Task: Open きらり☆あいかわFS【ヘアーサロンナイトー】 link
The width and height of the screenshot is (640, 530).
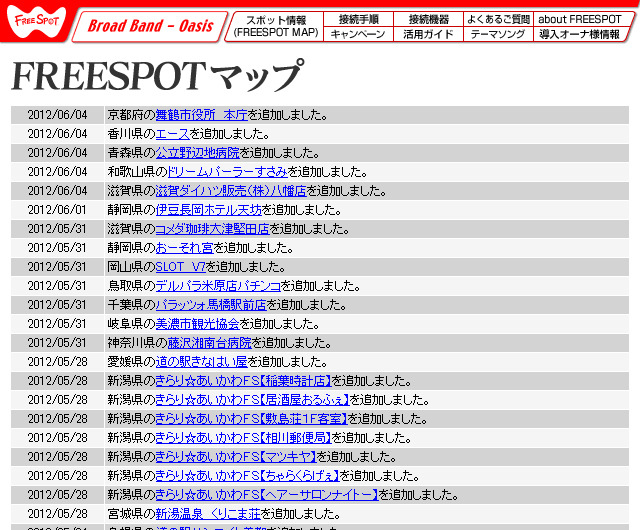Action: click(267, 495)
